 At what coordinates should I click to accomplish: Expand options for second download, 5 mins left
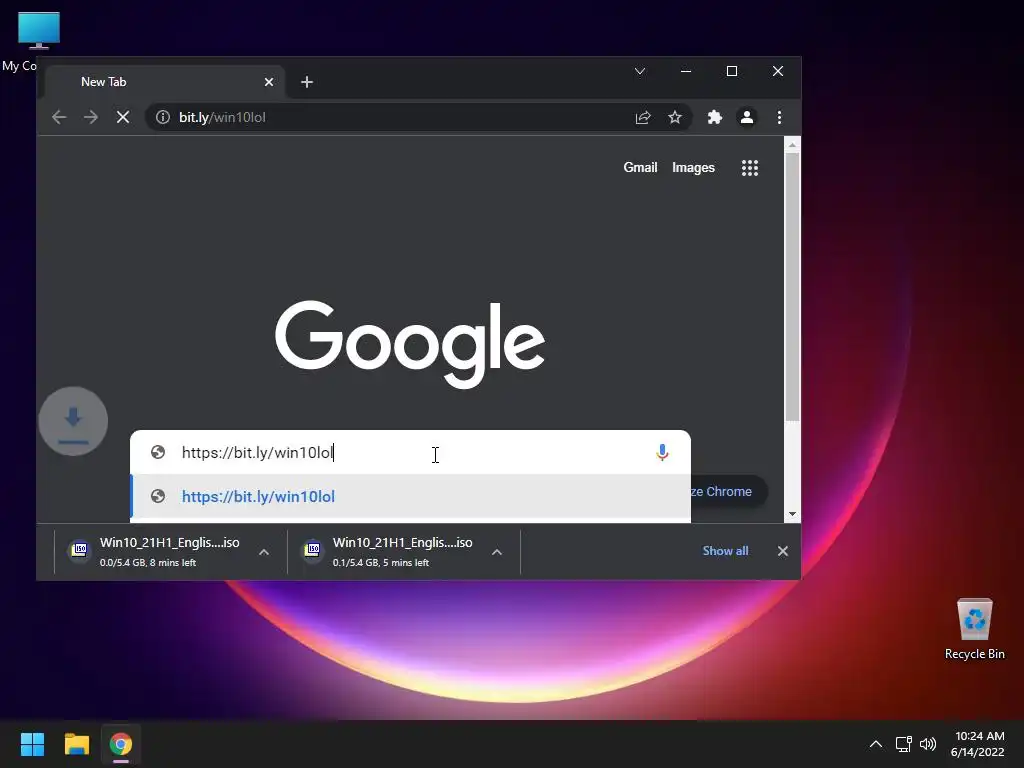point(497,552)
